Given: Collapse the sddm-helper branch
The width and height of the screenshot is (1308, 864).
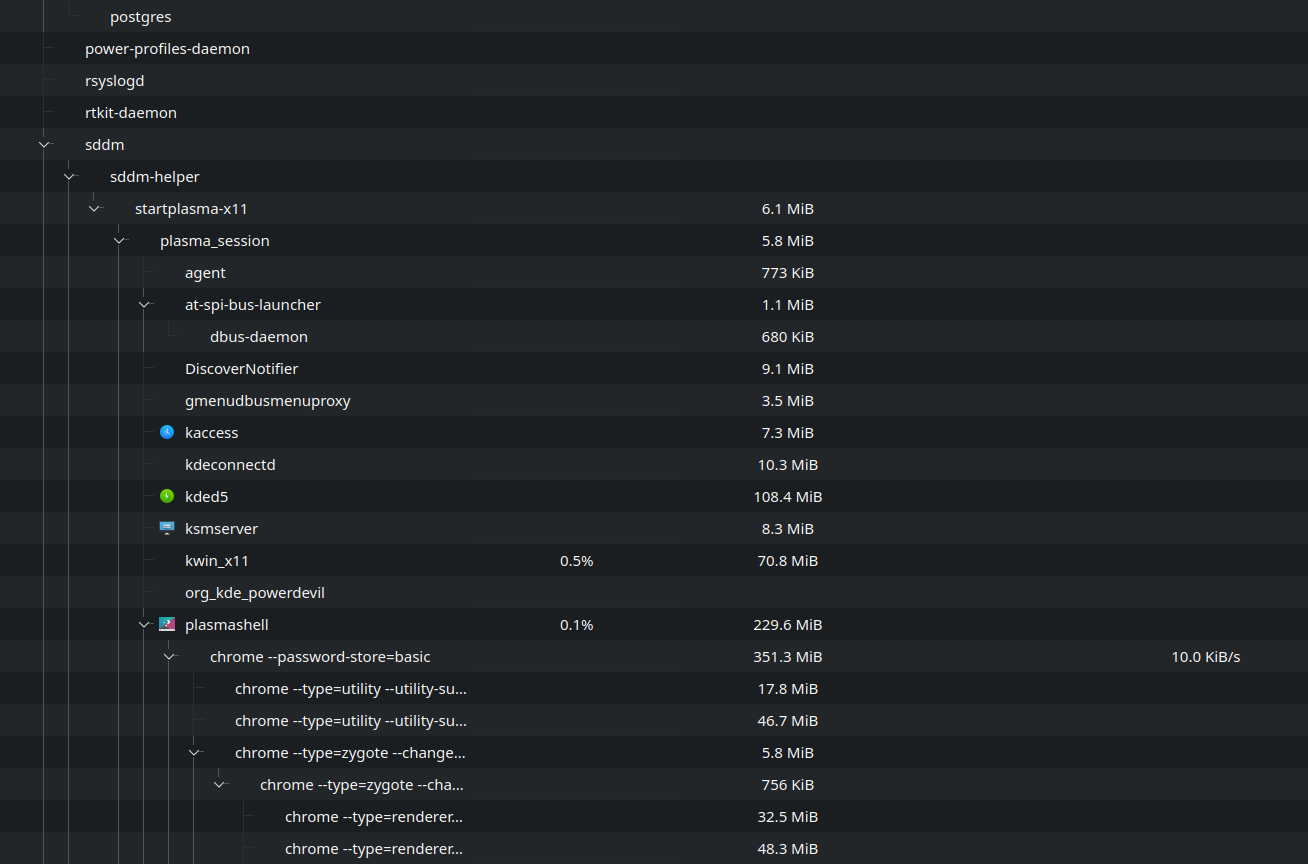Looking at the screenshot, I should pyautogui.click(x=69, y=176).
